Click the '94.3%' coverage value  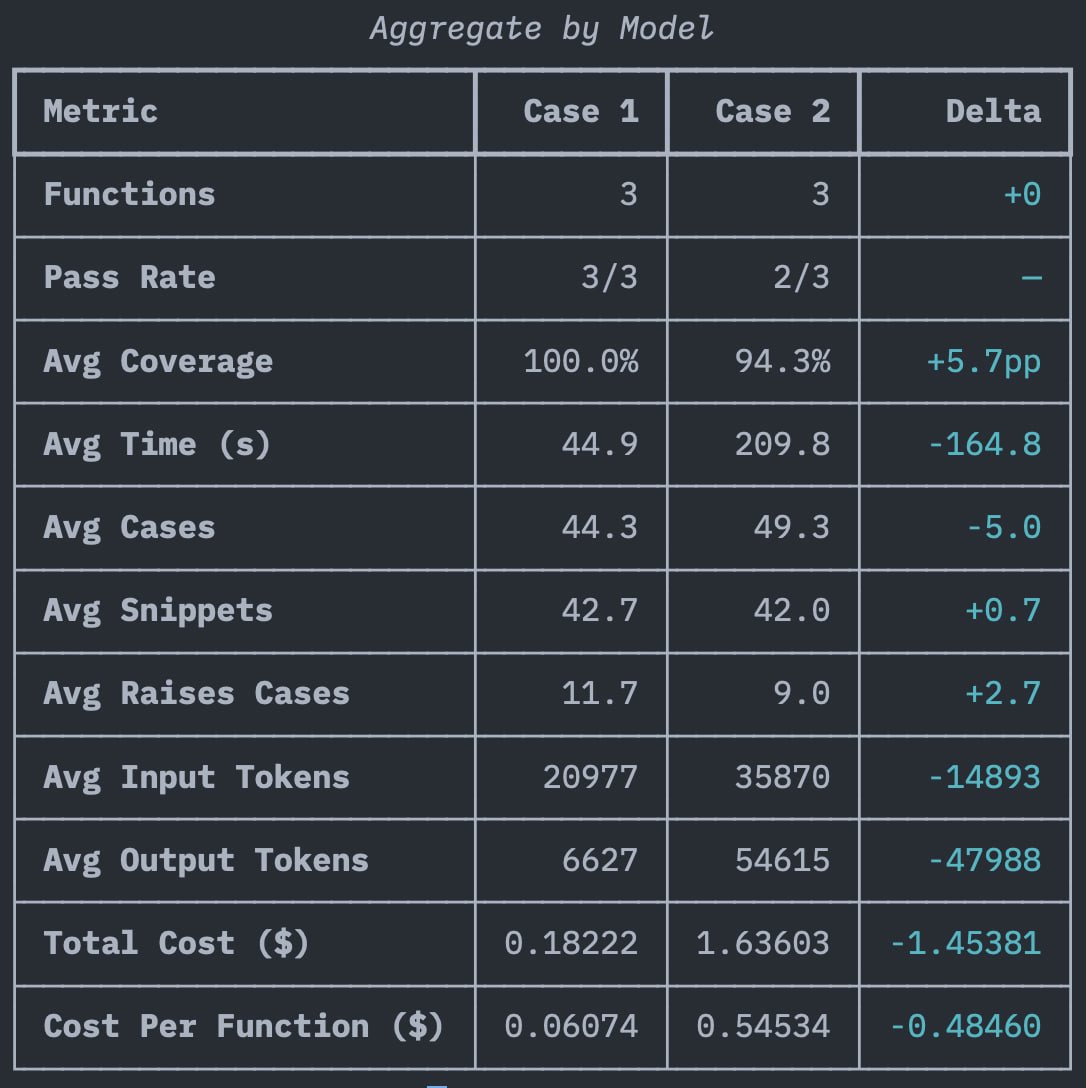(x=783, y=361)
